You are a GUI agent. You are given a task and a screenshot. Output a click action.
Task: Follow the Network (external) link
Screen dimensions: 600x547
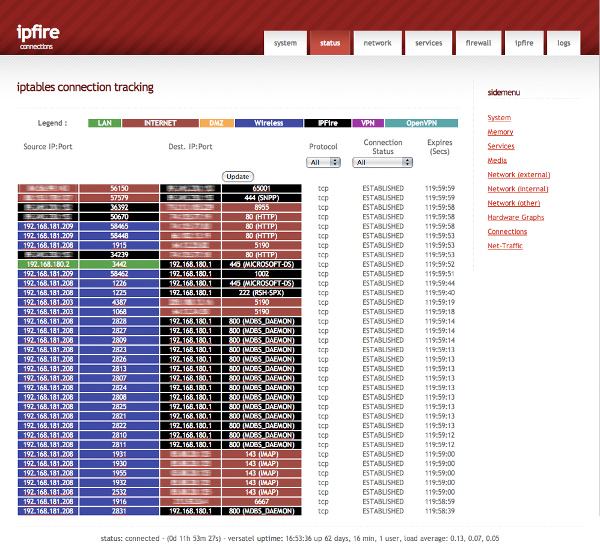coord(519,174)
